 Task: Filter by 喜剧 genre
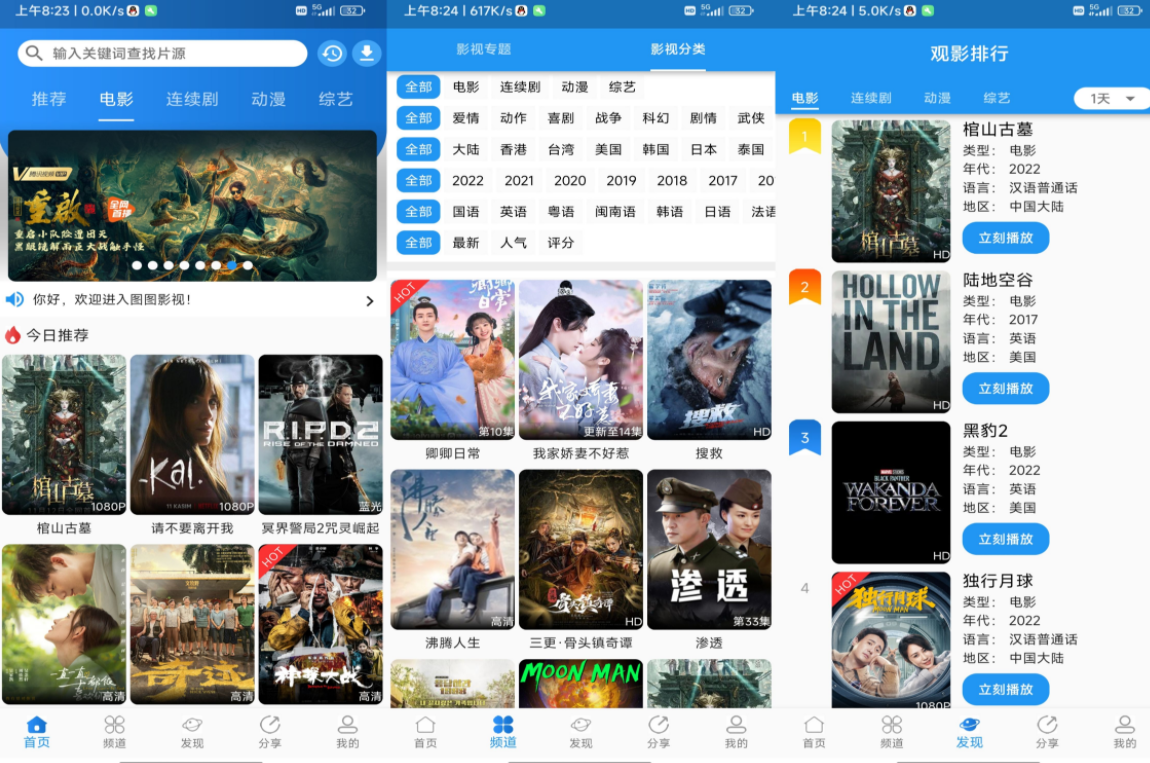tap(561, 118)
